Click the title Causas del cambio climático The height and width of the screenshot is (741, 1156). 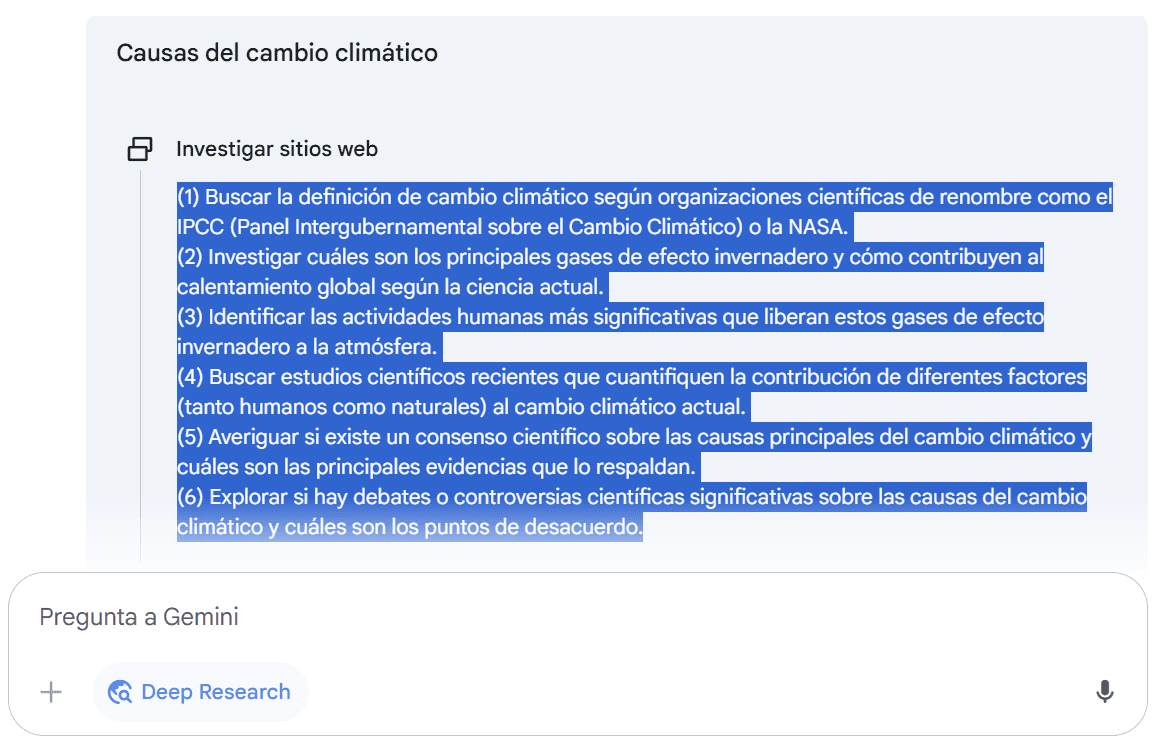(277, 53)
